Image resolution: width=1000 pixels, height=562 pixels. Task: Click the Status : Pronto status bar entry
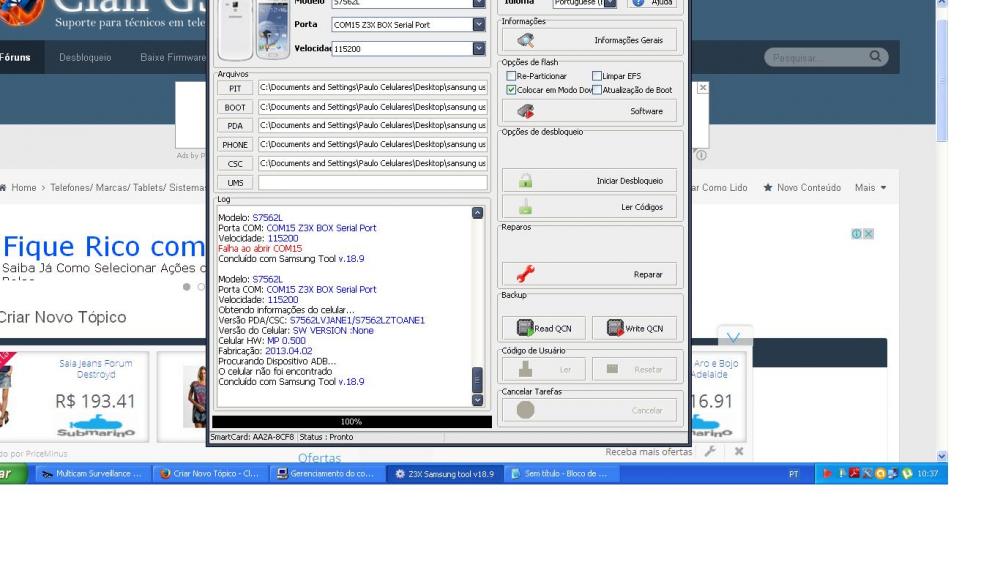327,437
